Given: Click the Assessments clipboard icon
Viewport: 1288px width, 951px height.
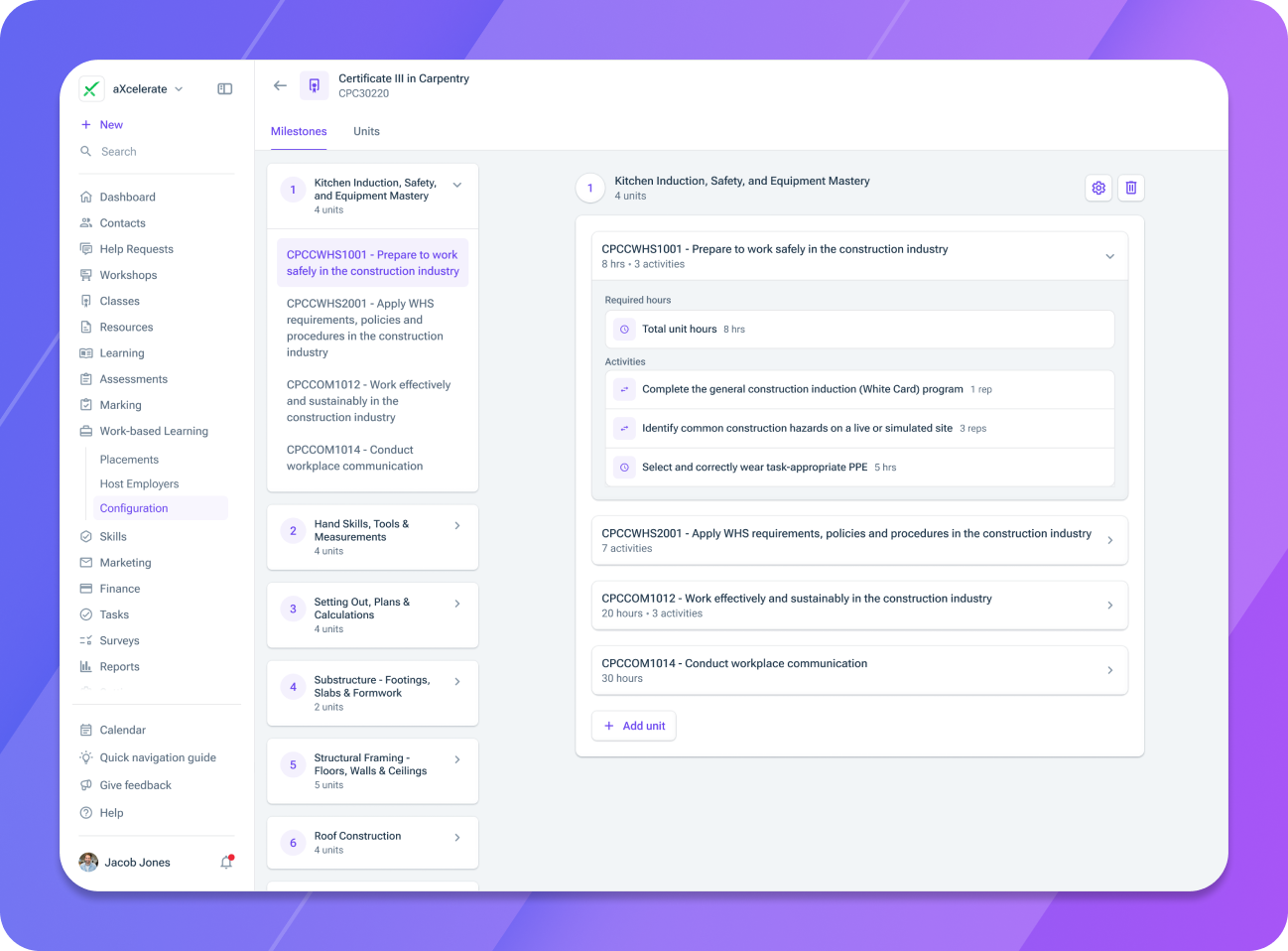Looking at the screenshot, I should (86, 379).
